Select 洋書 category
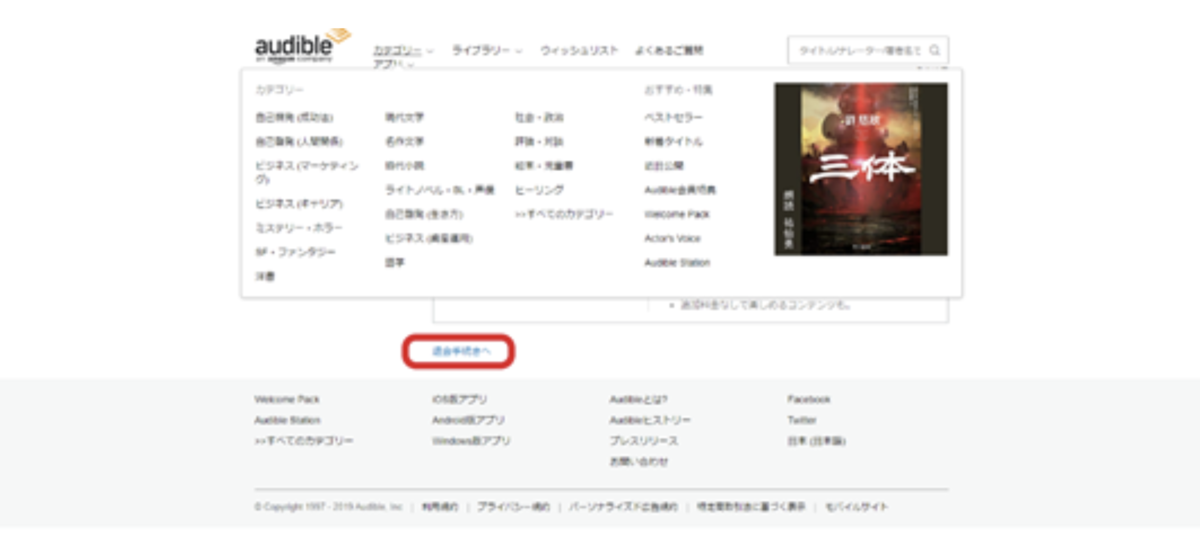Screen dimensions: 1200x541 pos(265,277)
